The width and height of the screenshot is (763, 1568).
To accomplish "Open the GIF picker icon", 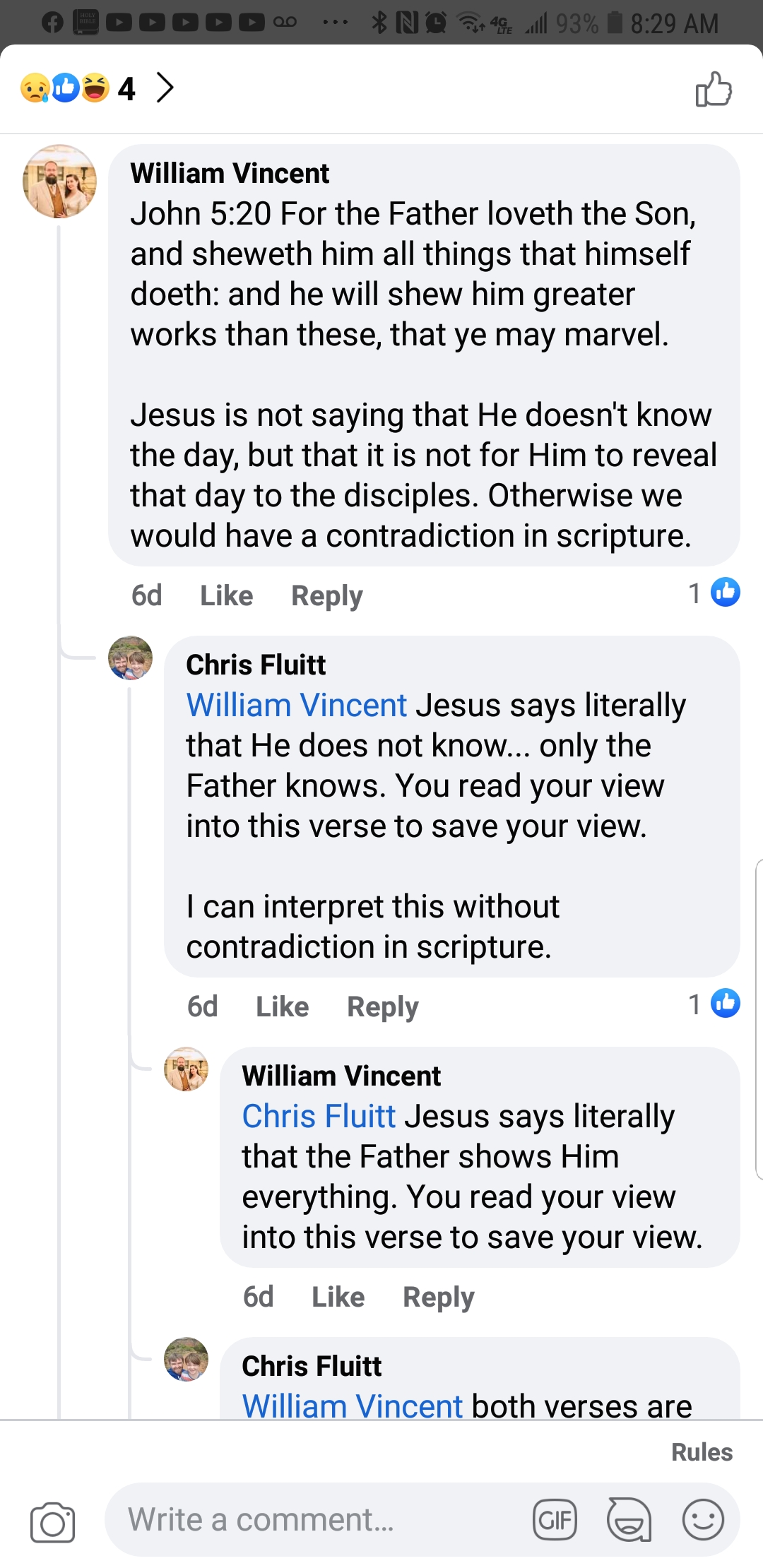I will [555, 1519].
